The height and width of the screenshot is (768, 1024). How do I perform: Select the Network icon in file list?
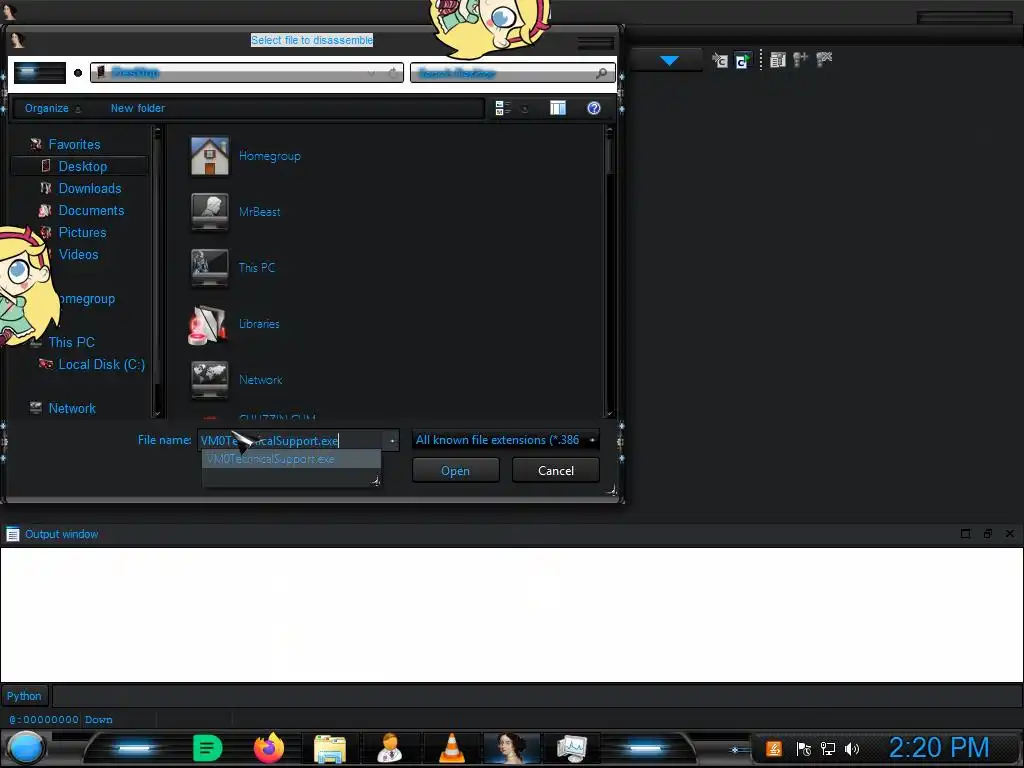(210, 379)
